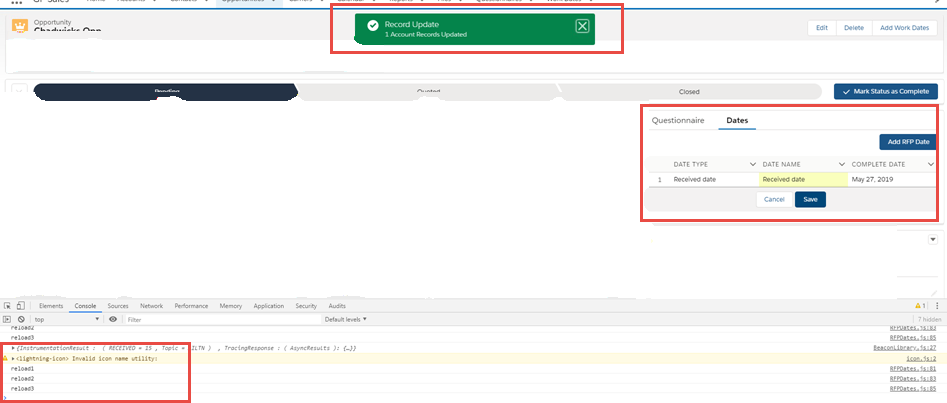This screenshot has height=403, width=947.
Task: Open the Network tab in DevTools
Action: [x=151, y=306]
